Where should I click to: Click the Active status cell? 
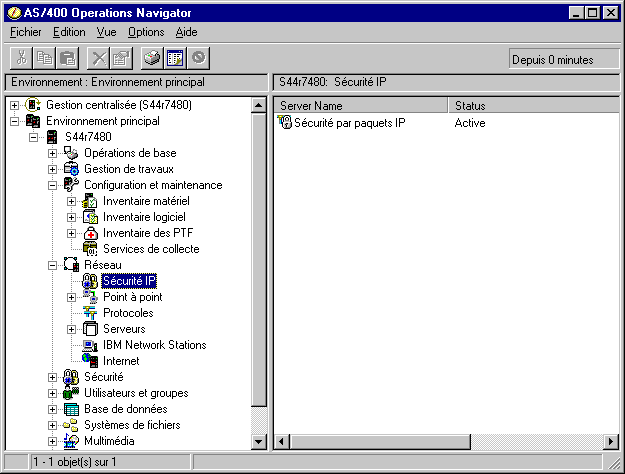point(470,123)
